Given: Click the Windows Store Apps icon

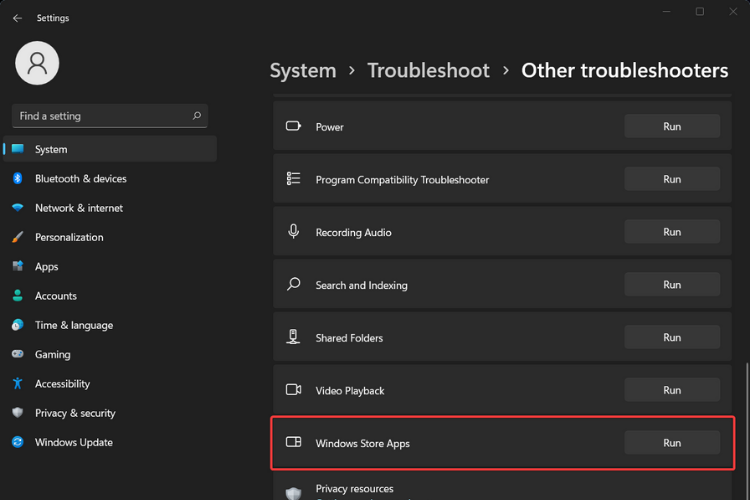Looking at the screenshot, I should [x=293, y=442].
